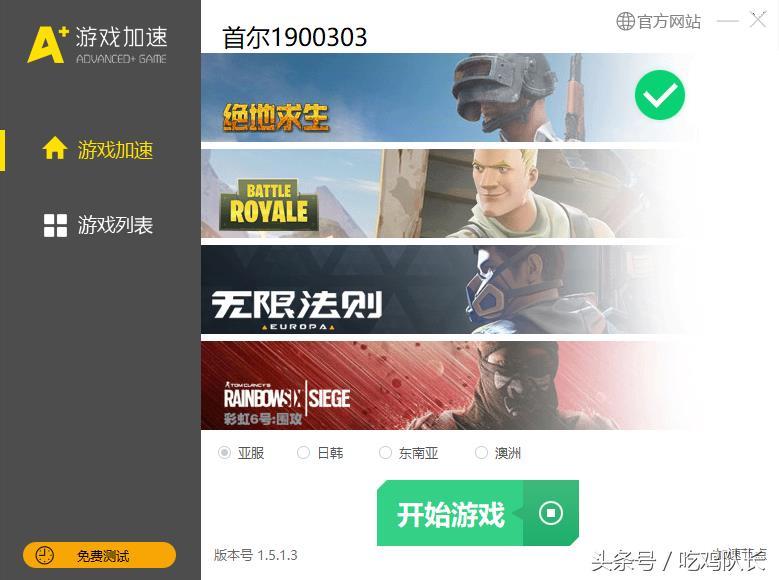Image resolution: width=779 pixels, height=580 pixels.
Task: Click the stop-square icon on green button
Action: tap(551, 512)
